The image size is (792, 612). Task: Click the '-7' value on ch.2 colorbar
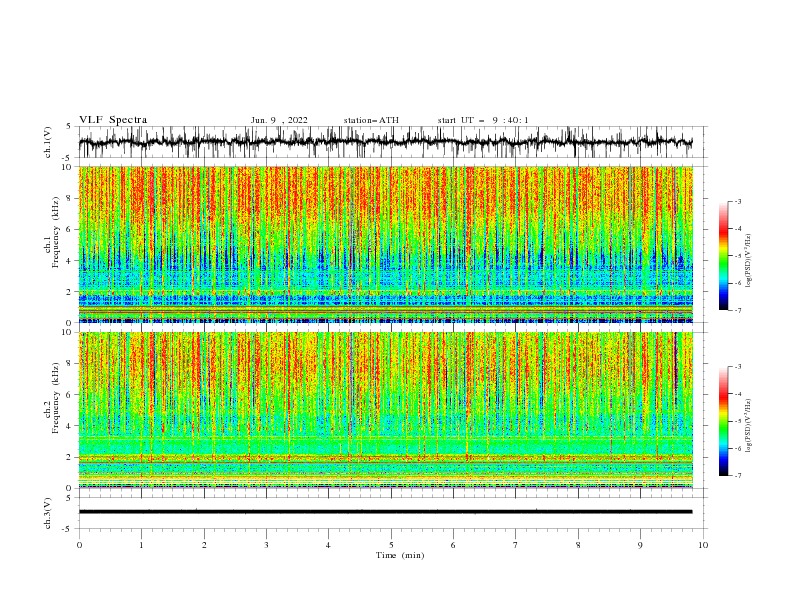[x=737, y=475]
